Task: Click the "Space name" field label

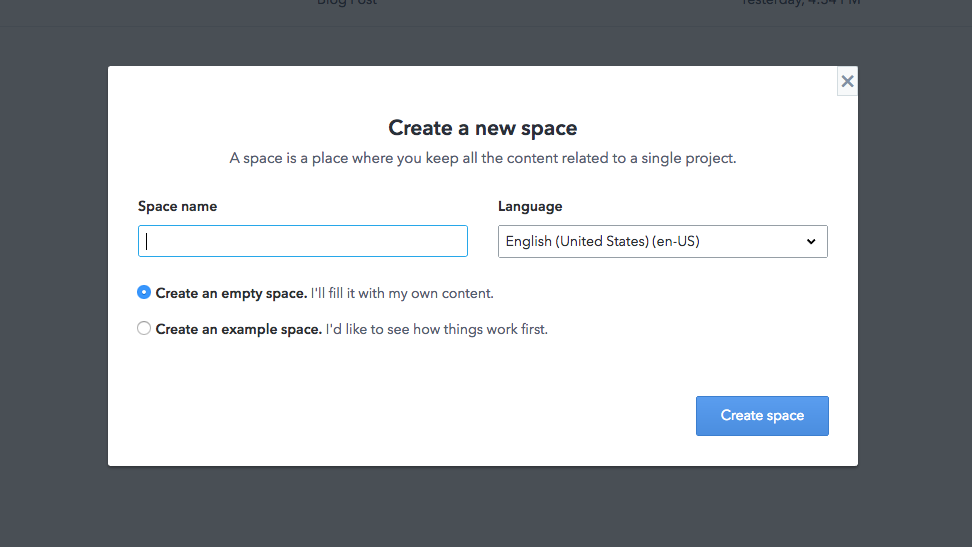Action: [x=177, y=206]
